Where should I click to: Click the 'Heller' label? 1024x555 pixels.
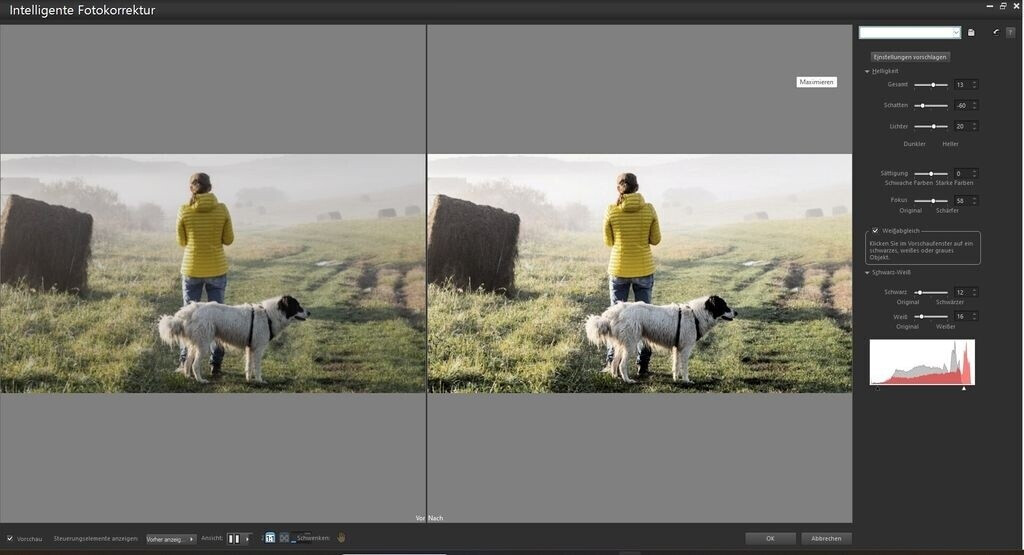click(x=950, y=144)
